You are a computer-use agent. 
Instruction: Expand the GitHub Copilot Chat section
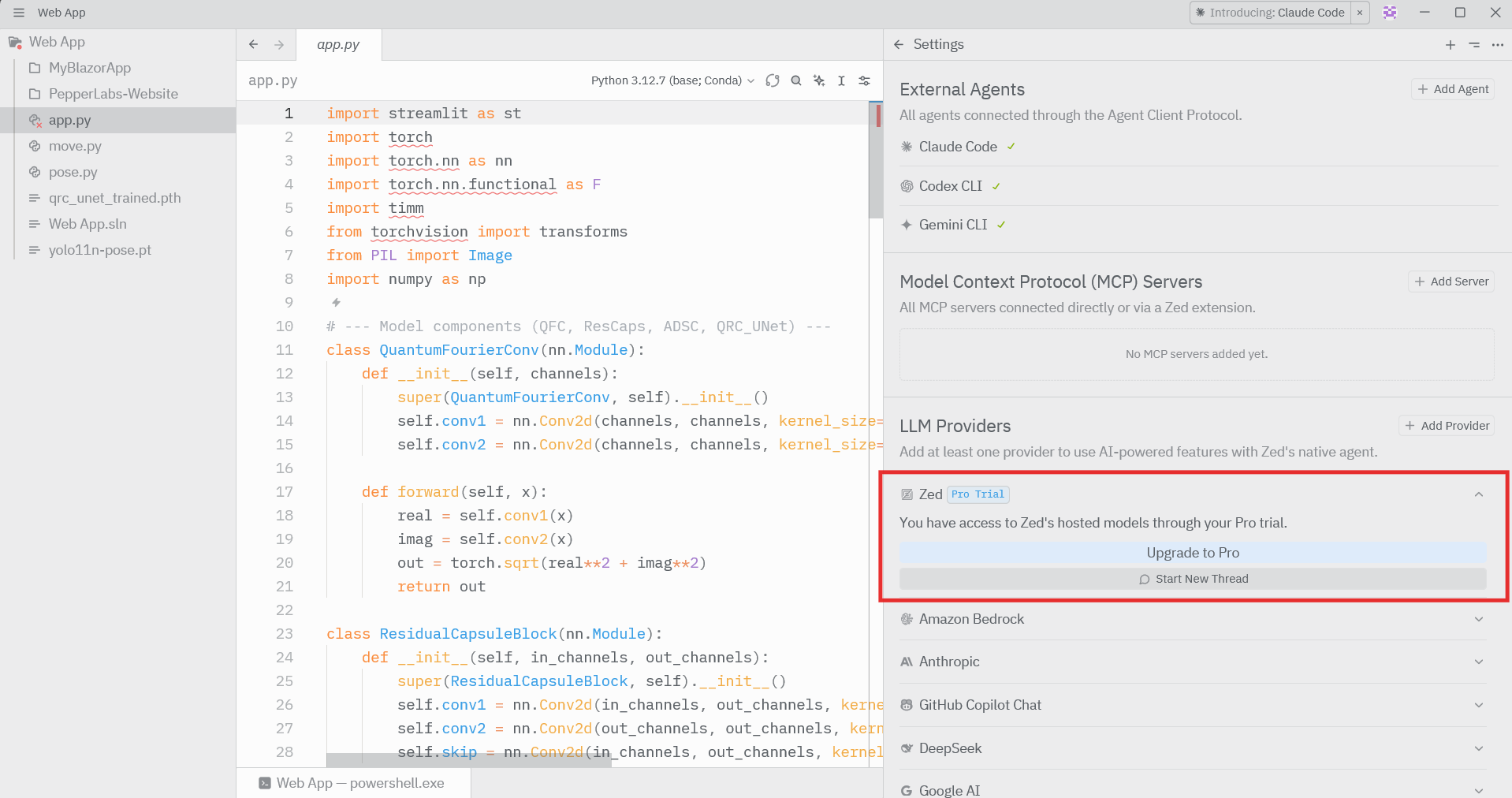1477,705
